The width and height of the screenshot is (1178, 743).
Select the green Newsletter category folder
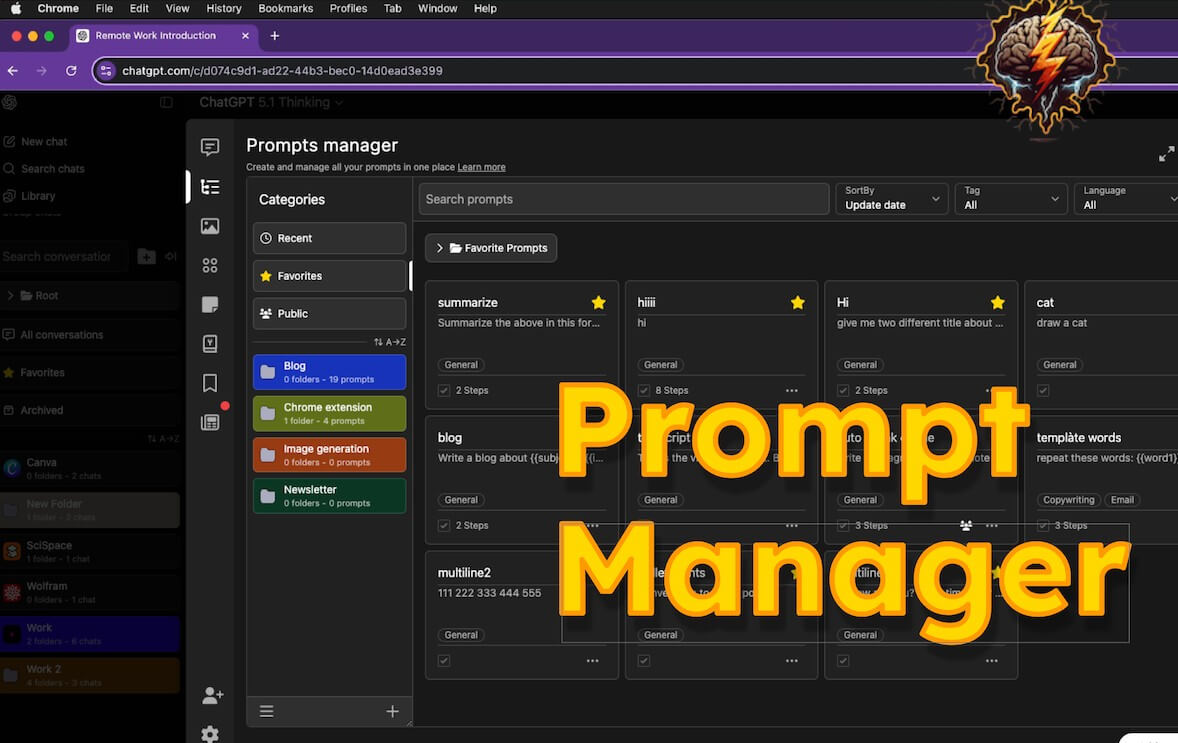coord(329,496)
